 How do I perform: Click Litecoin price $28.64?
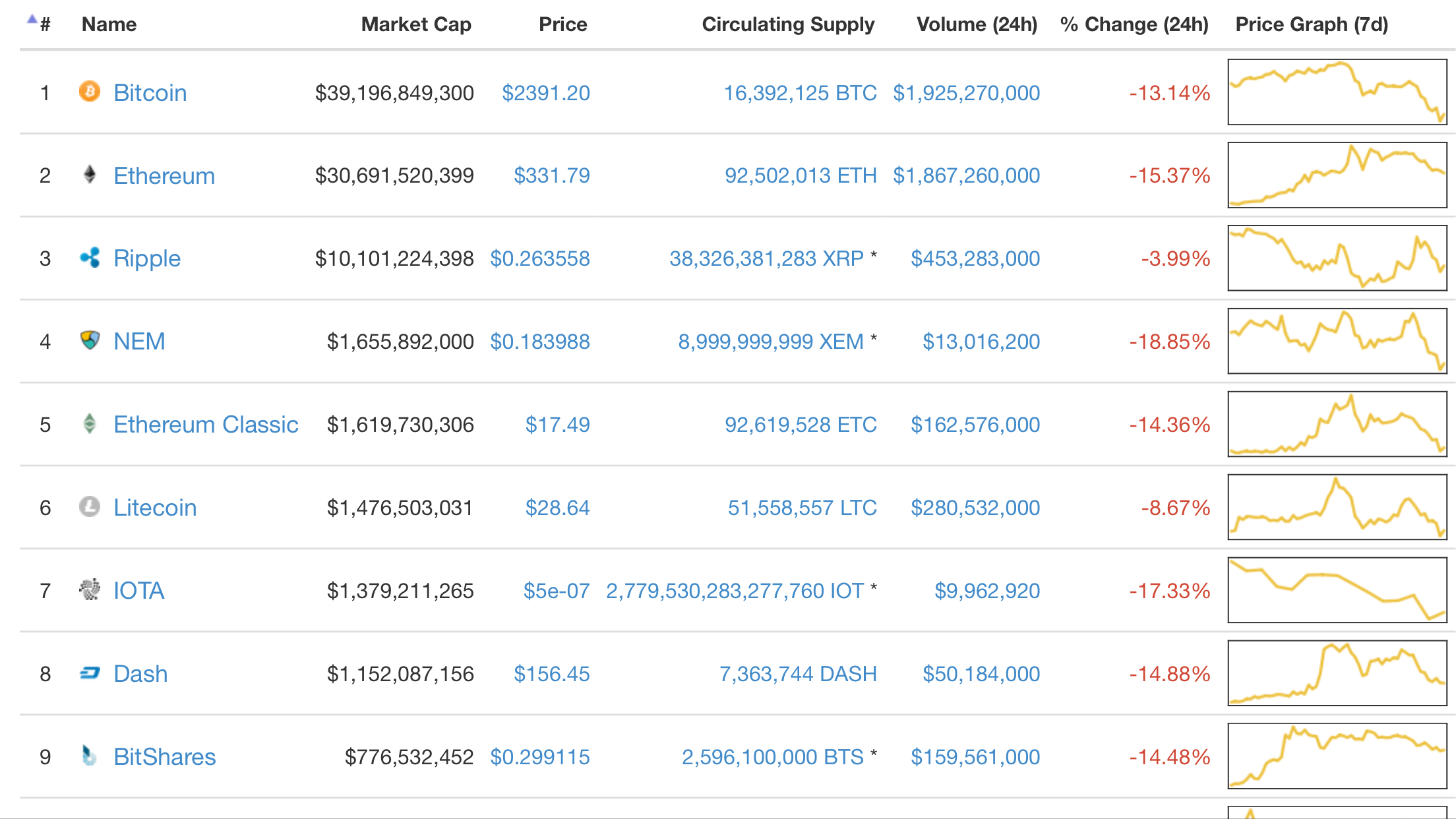click(x=558, y=508)
